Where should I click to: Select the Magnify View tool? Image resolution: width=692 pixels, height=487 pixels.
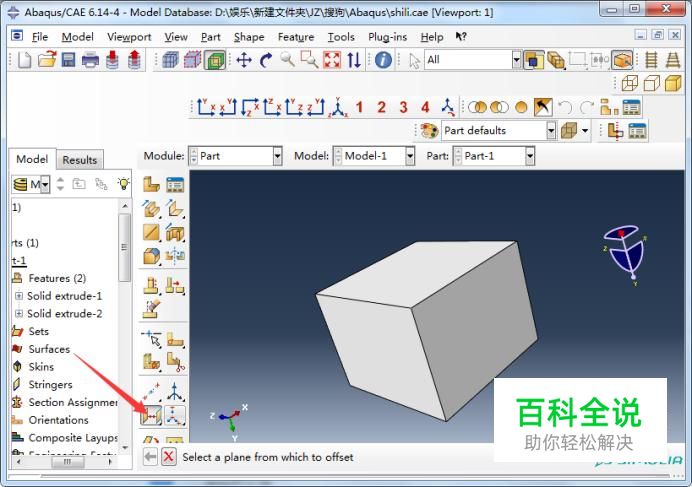click(287, 59)
